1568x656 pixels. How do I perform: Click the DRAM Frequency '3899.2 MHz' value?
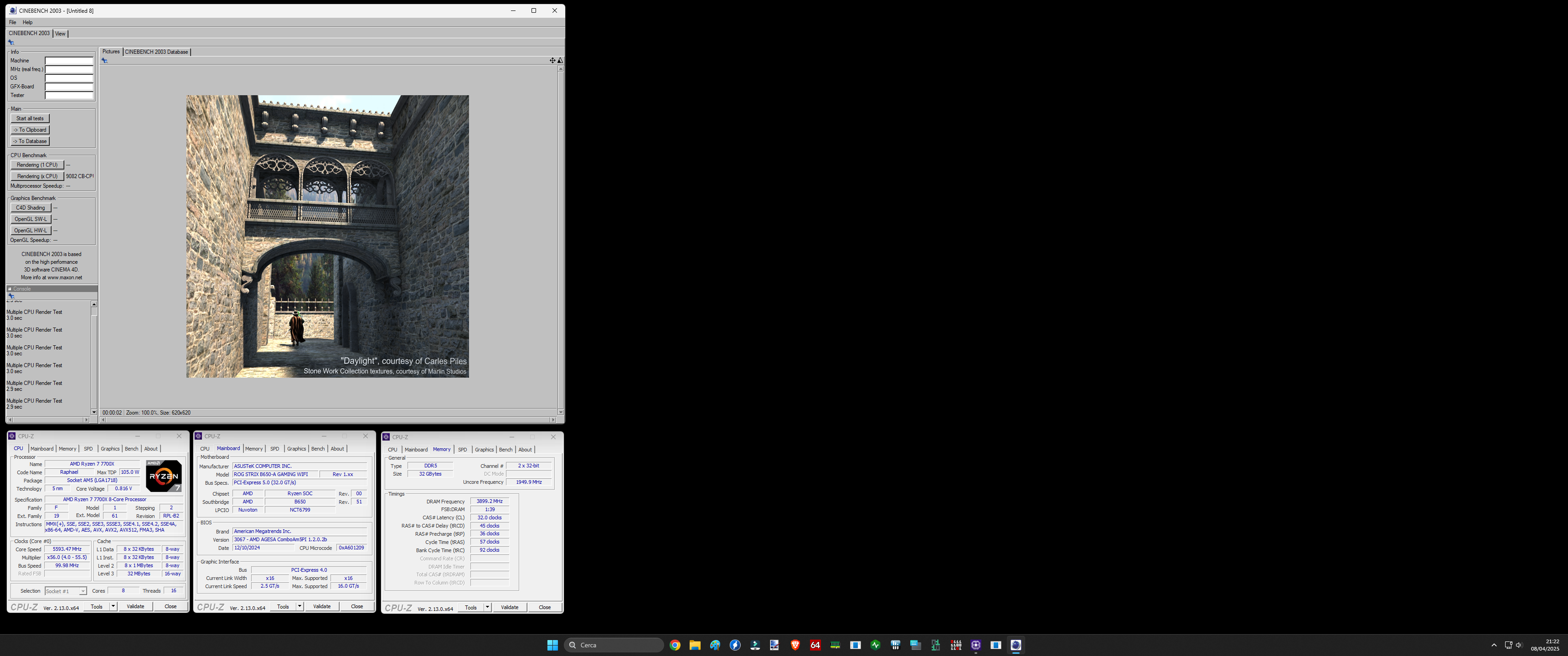490,502
